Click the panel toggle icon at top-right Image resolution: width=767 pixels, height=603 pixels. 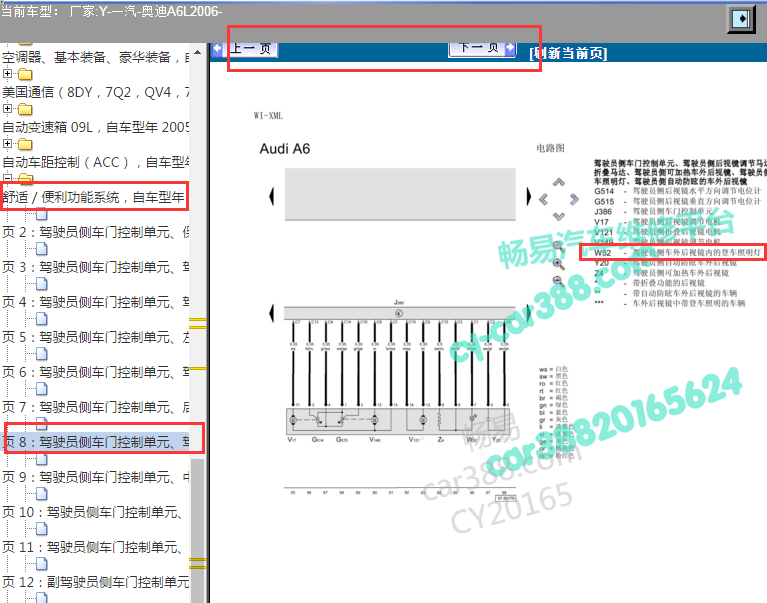742,19
